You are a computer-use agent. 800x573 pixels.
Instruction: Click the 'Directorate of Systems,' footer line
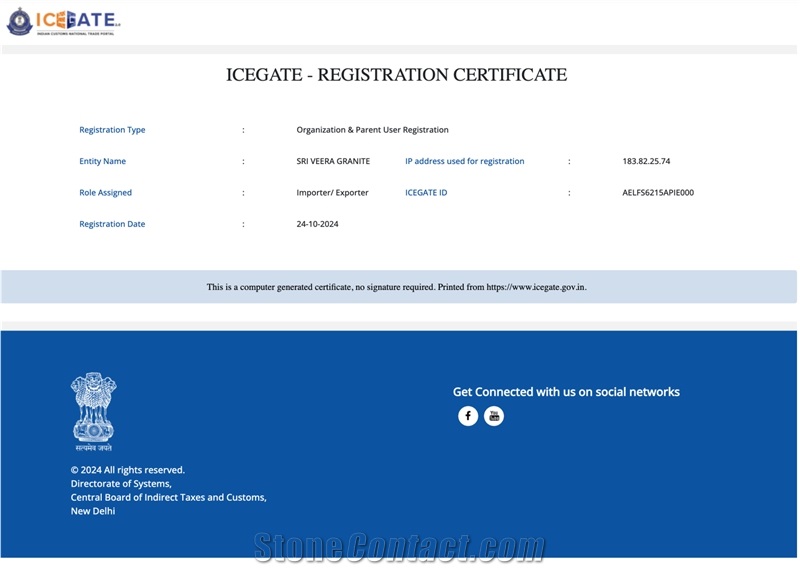point(121,484)
